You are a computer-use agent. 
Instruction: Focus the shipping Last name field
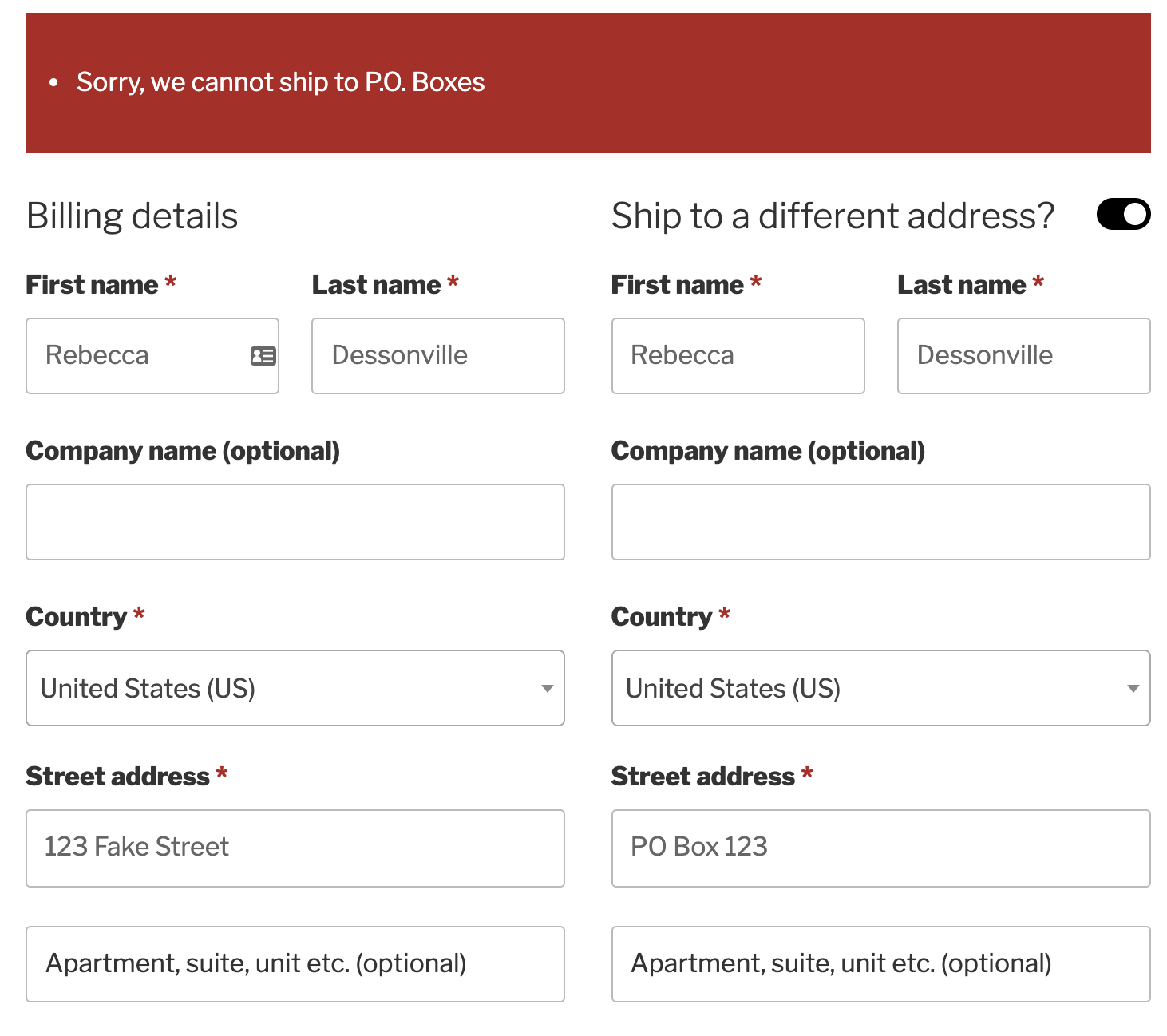click(x=1024, y=356)
